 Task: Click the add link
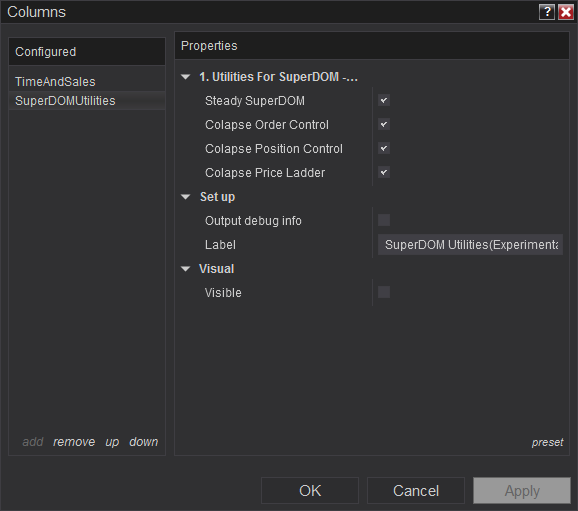(x=33, y=442)
